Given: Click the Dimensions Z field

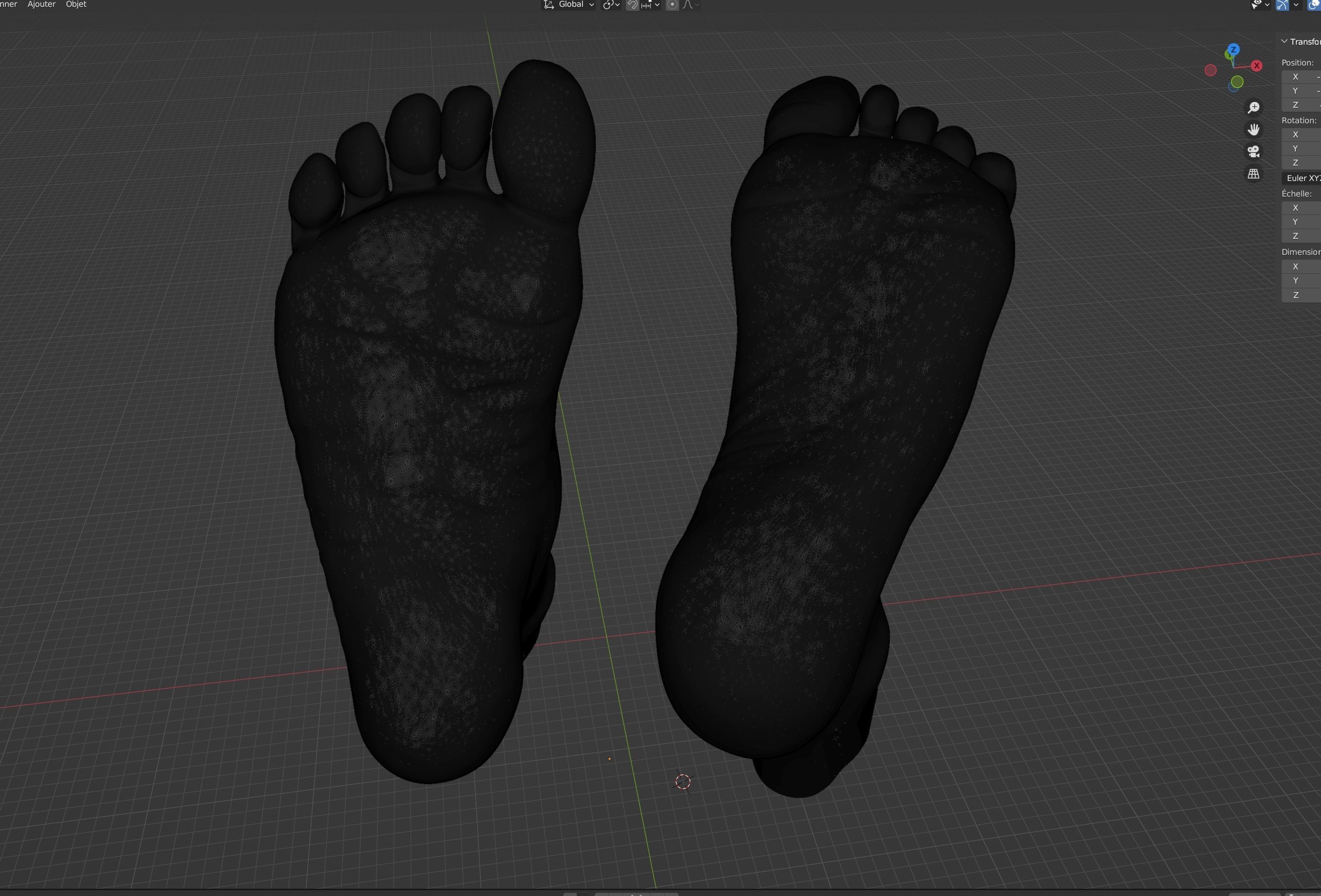Looking at the screenshot, I should coord(1301,296).
